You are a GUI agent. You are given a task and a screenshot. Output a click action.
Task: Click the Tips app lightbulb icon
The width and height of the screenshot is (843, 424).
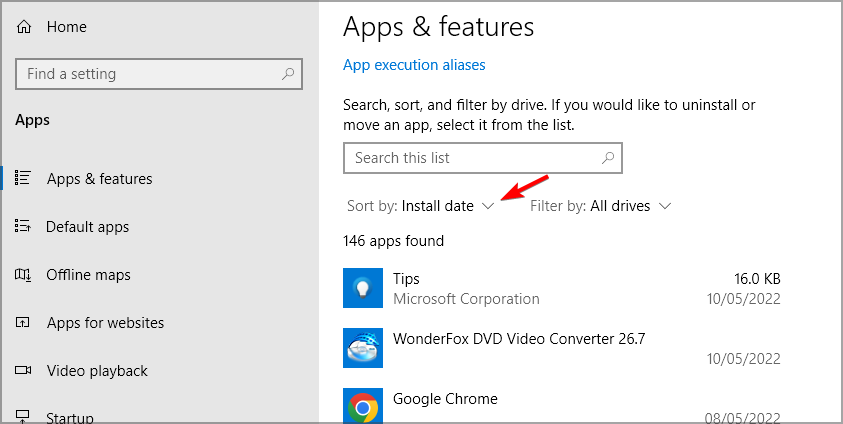362,288
